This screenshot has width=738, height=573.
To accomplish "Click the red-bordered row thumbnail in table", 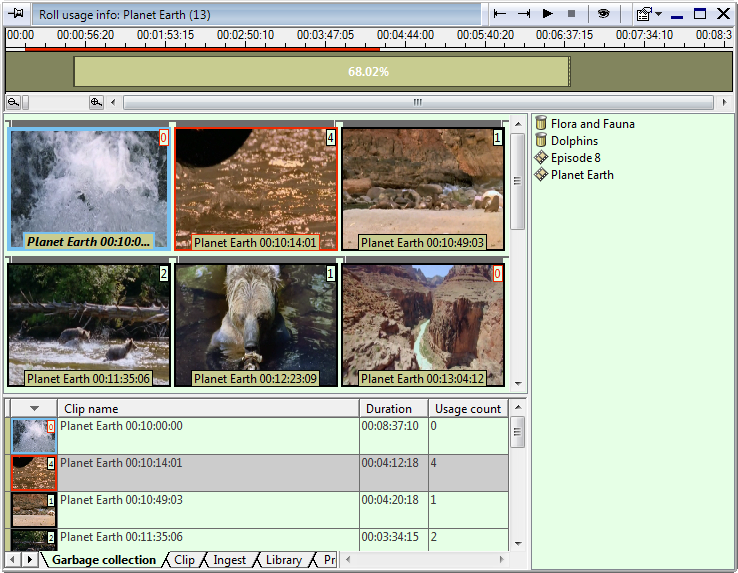I will tap(34, 473).
